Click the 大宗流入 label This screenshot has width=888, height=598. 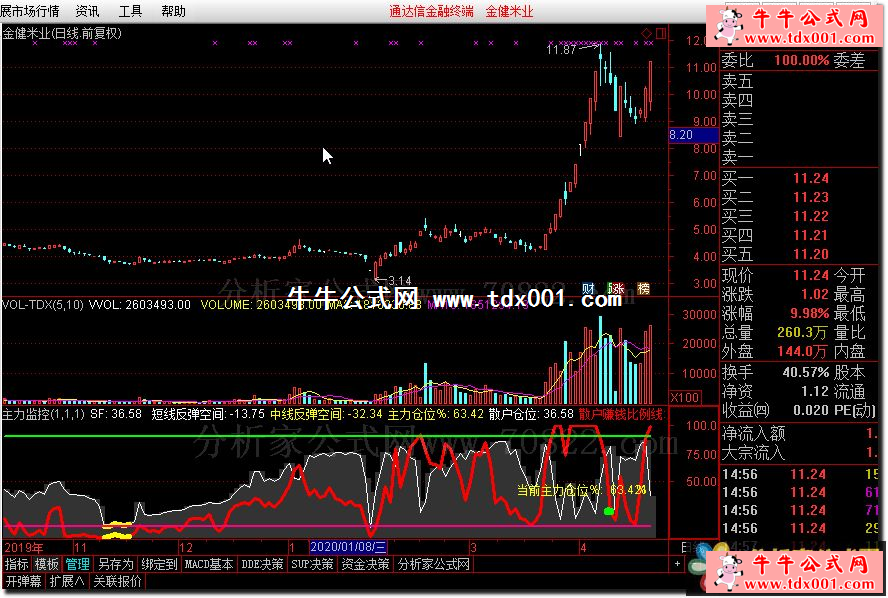tap(753, 452)
